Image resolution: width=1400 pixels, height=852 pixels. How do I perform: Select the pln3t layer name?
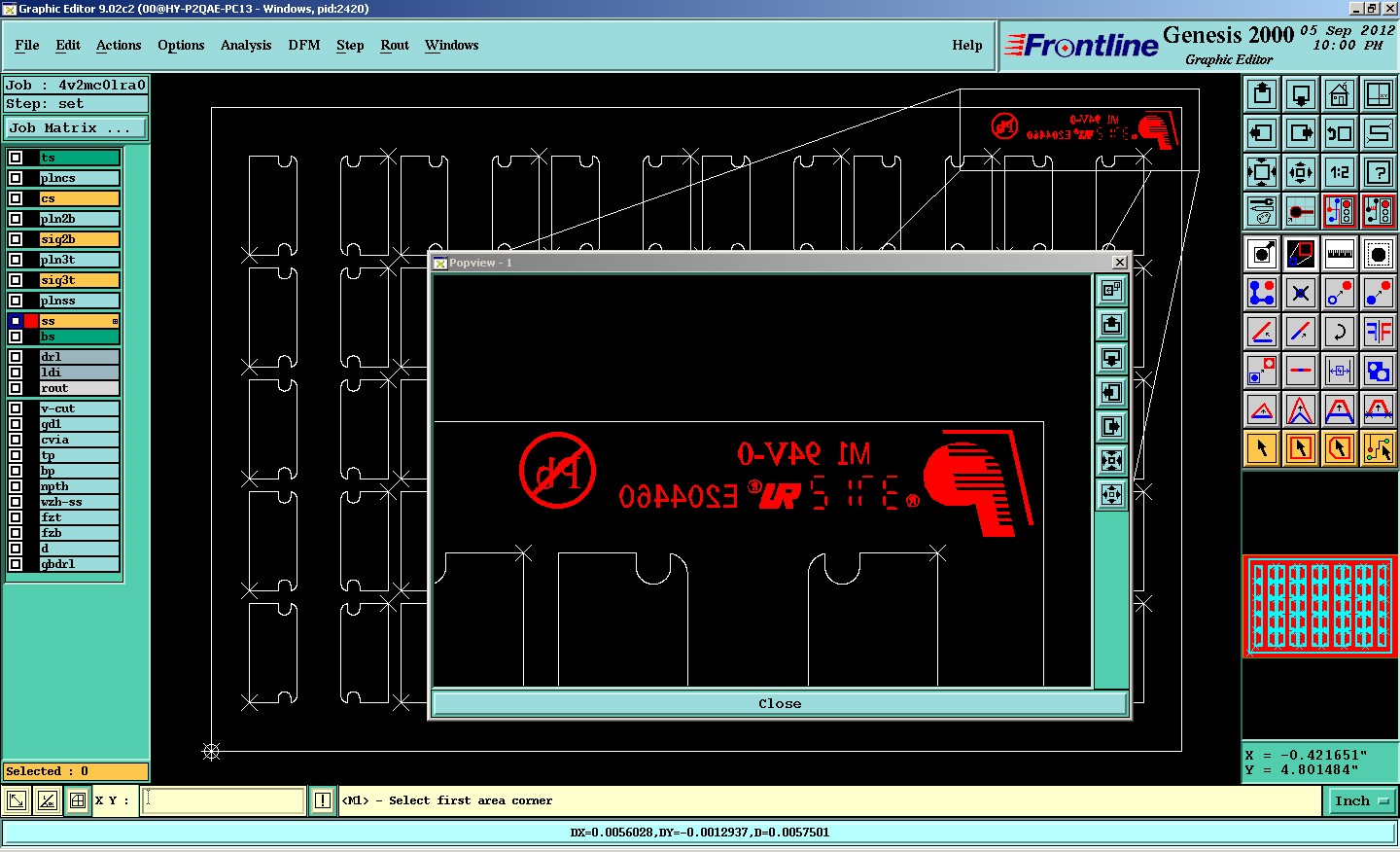[79, 260]
